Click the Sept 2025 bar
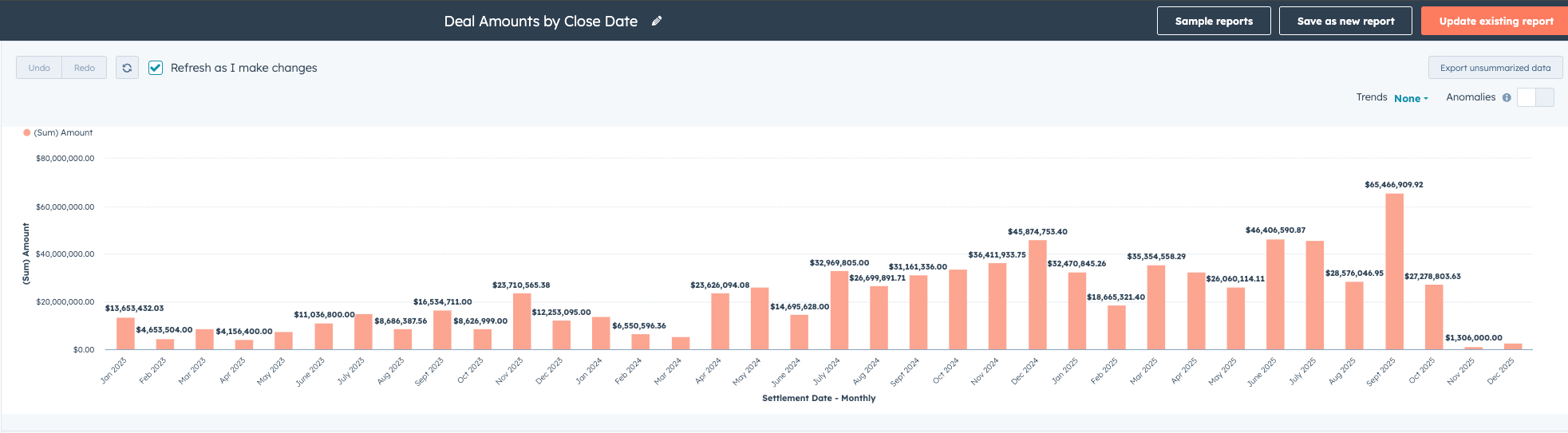 click(x=1394, y=271)
